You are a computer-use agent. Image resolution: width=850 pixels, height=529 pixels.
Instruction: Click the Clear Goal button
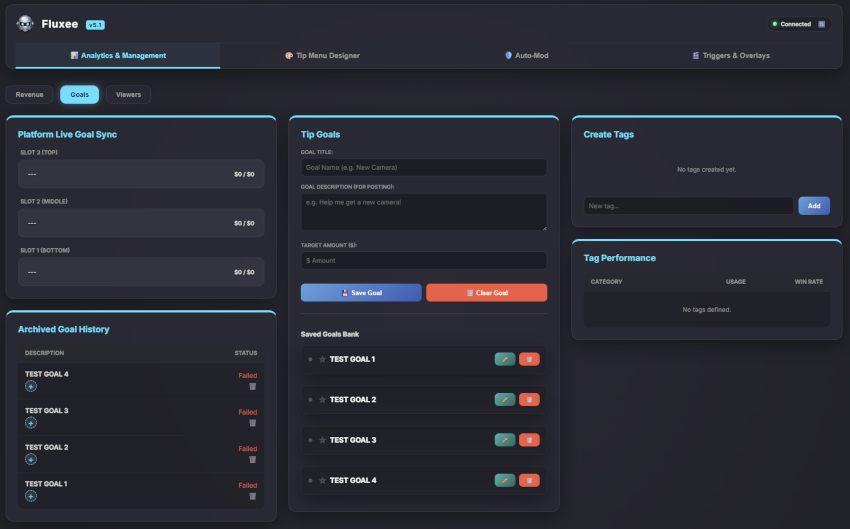(486, 293)
